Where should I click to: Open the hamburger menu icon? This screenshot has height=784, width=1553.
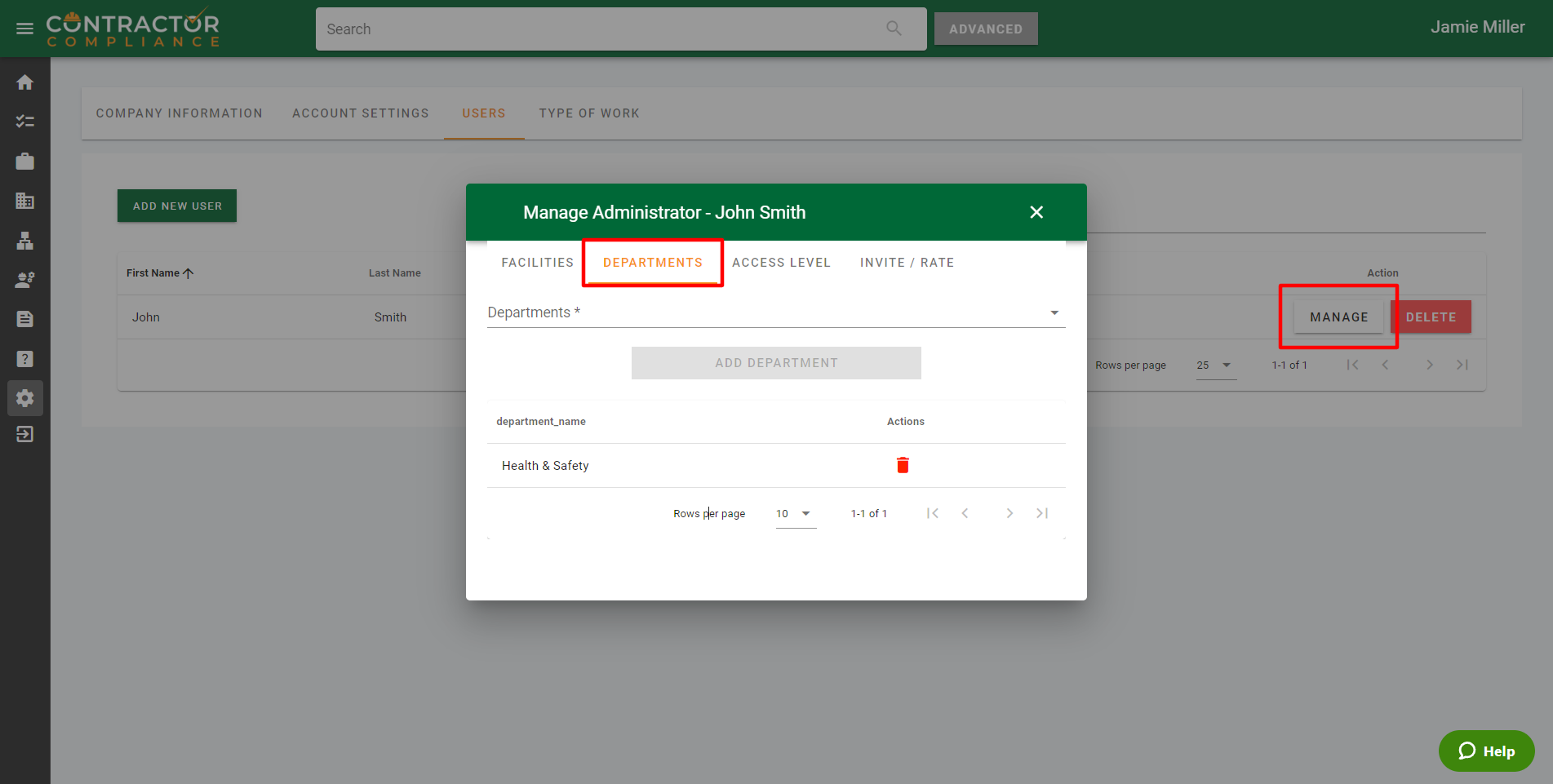point(24,29)
